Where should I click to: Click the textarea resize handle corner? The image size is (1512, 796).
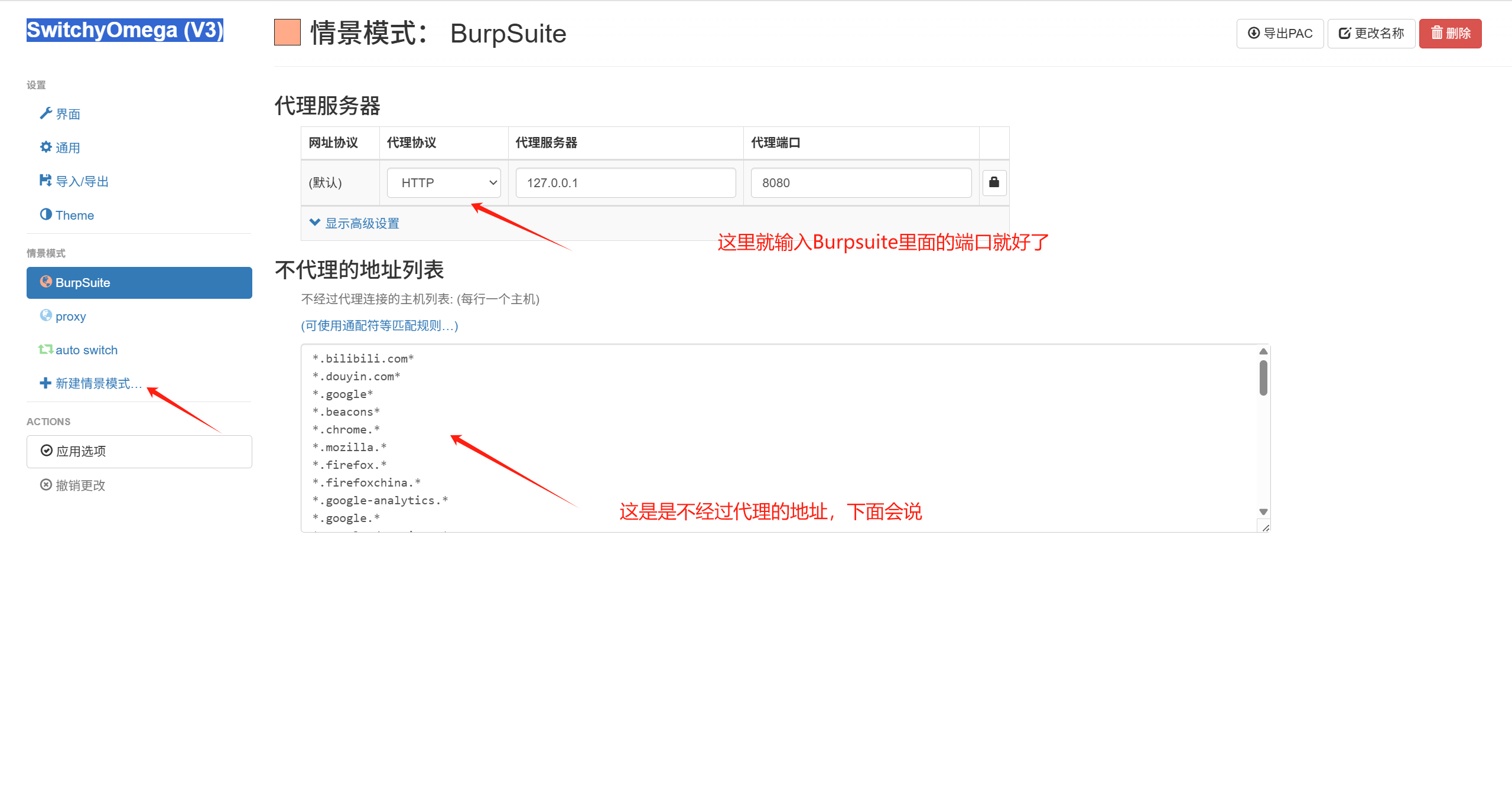tap(1264, 527)
